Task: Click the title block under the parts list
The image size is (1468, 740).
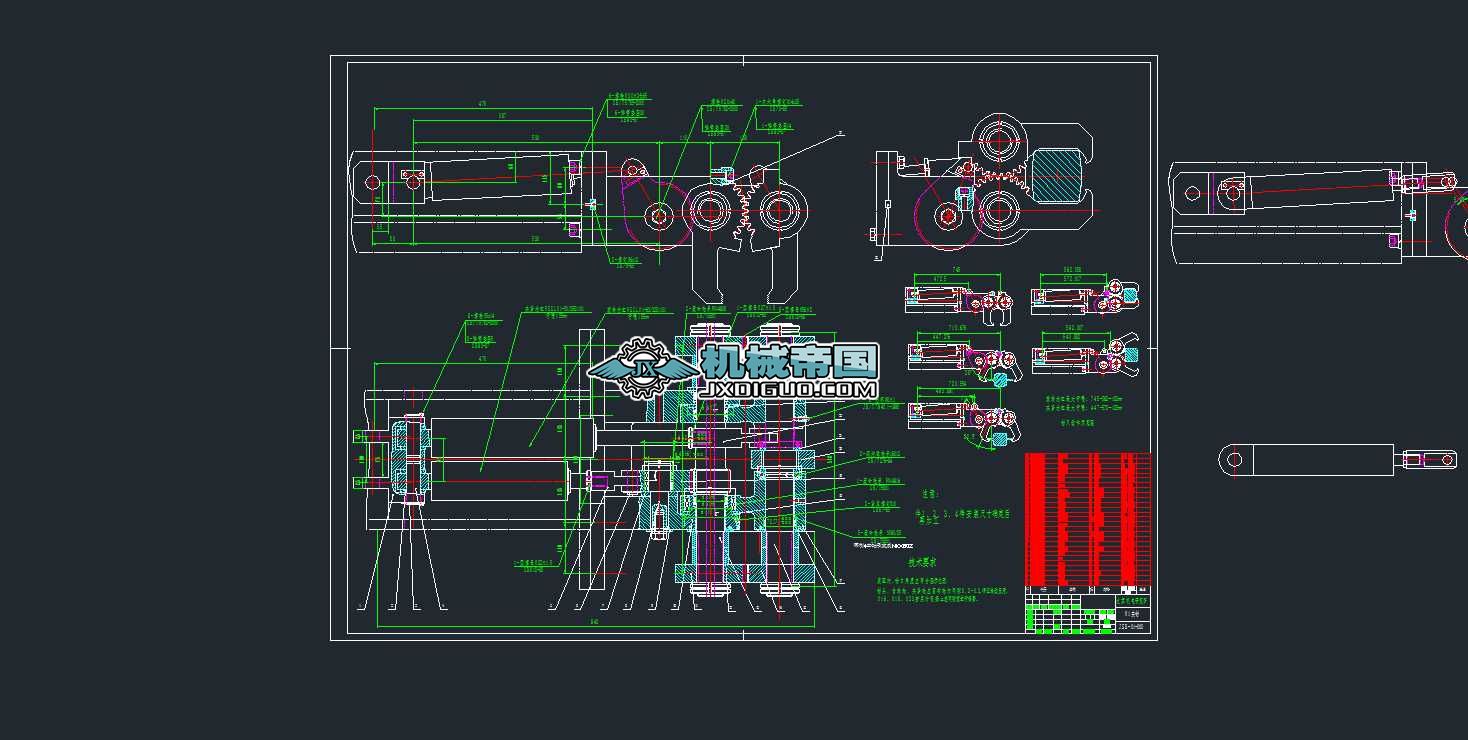Action: click(x=1089, y=609)
